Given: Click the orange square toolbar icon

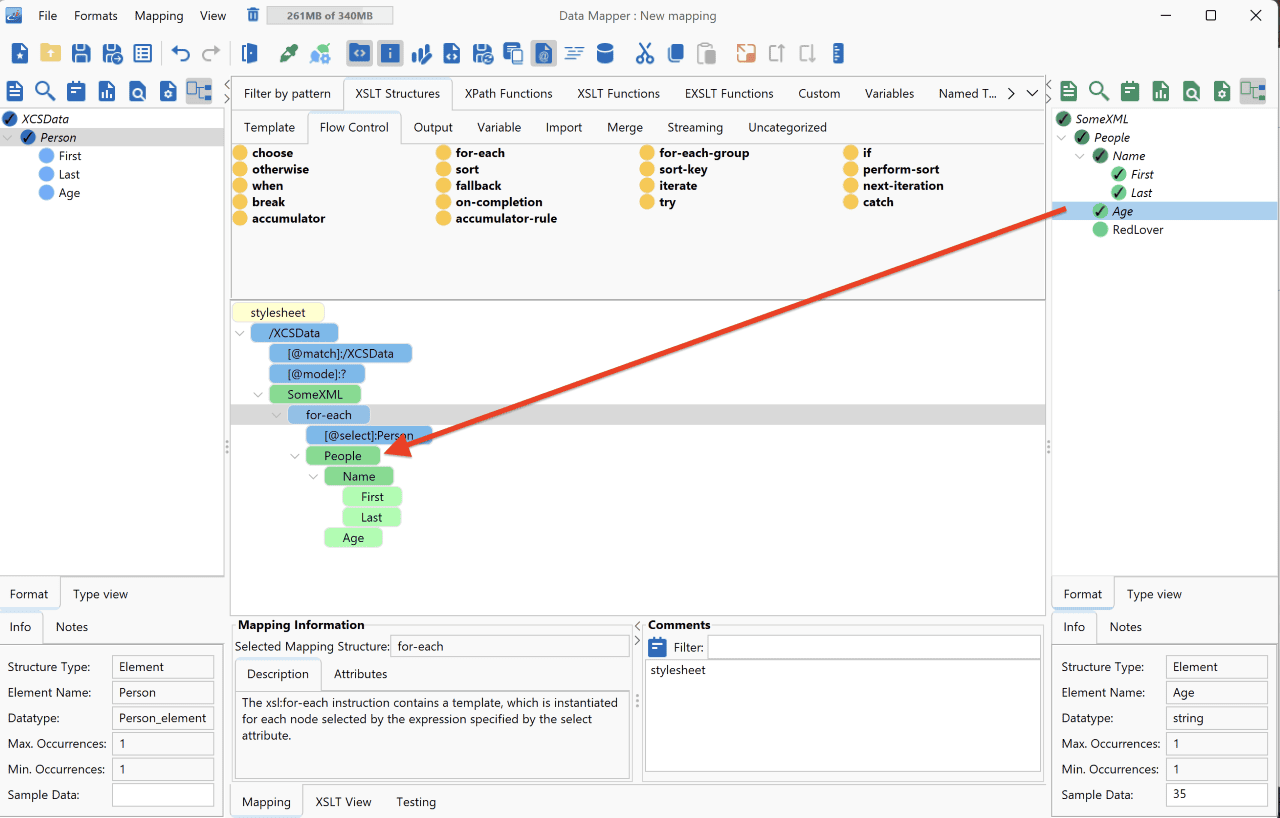Looking at the screenshot, I should click(x=746, y=53).
